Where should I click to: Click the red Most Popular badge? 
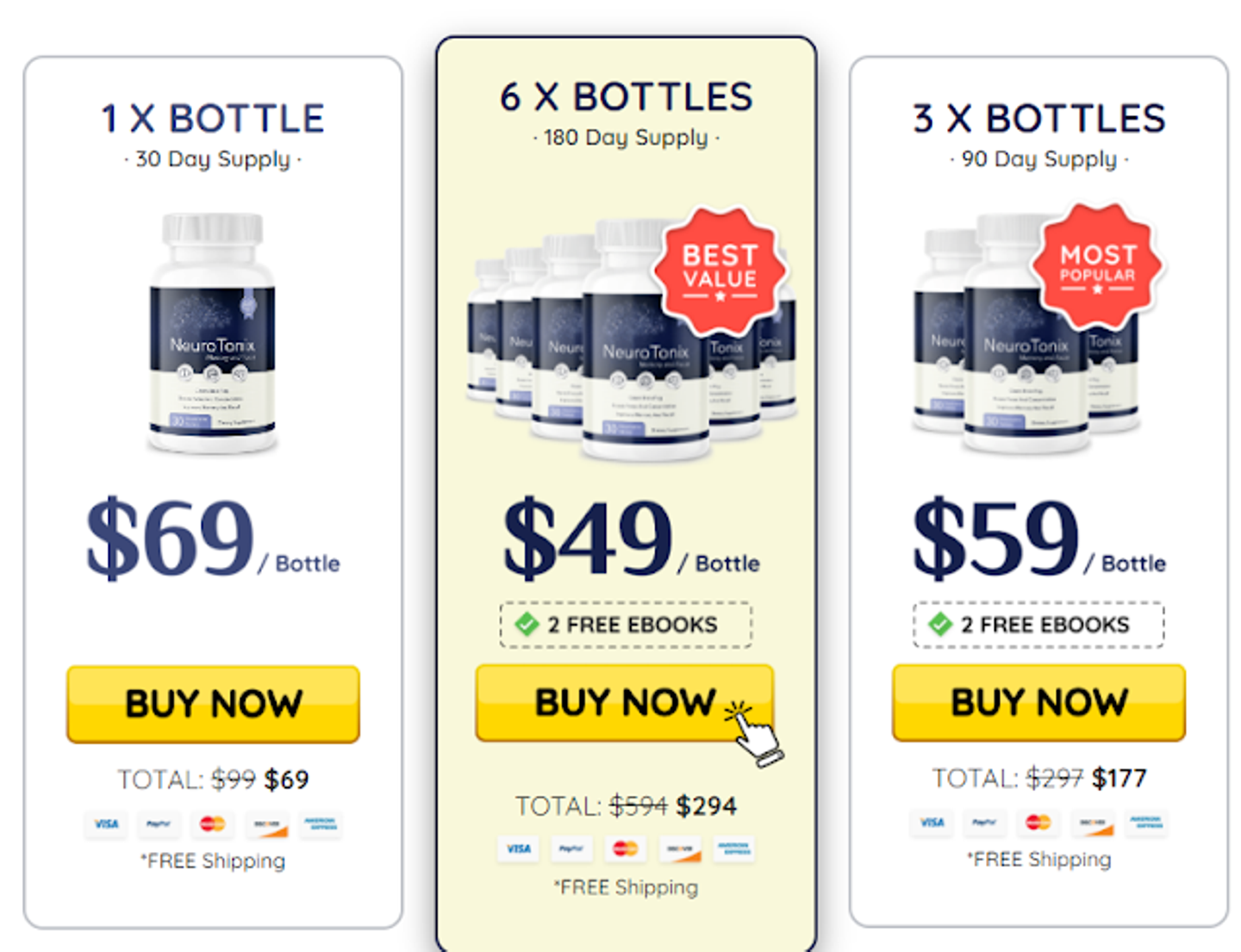[1097, 265]
